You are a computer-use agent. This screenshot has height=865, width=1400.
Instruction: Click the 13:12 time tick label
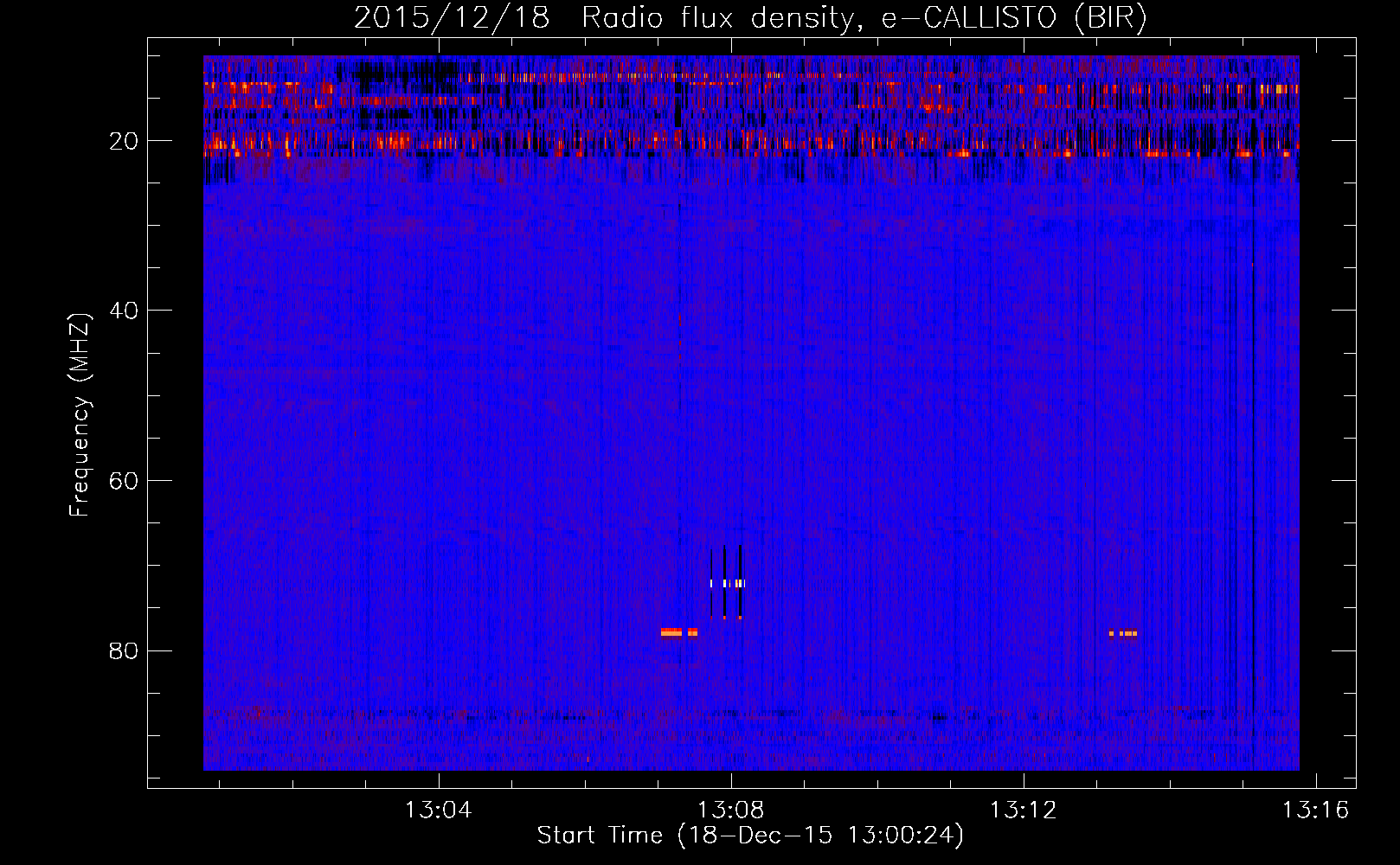point(1024,811)
